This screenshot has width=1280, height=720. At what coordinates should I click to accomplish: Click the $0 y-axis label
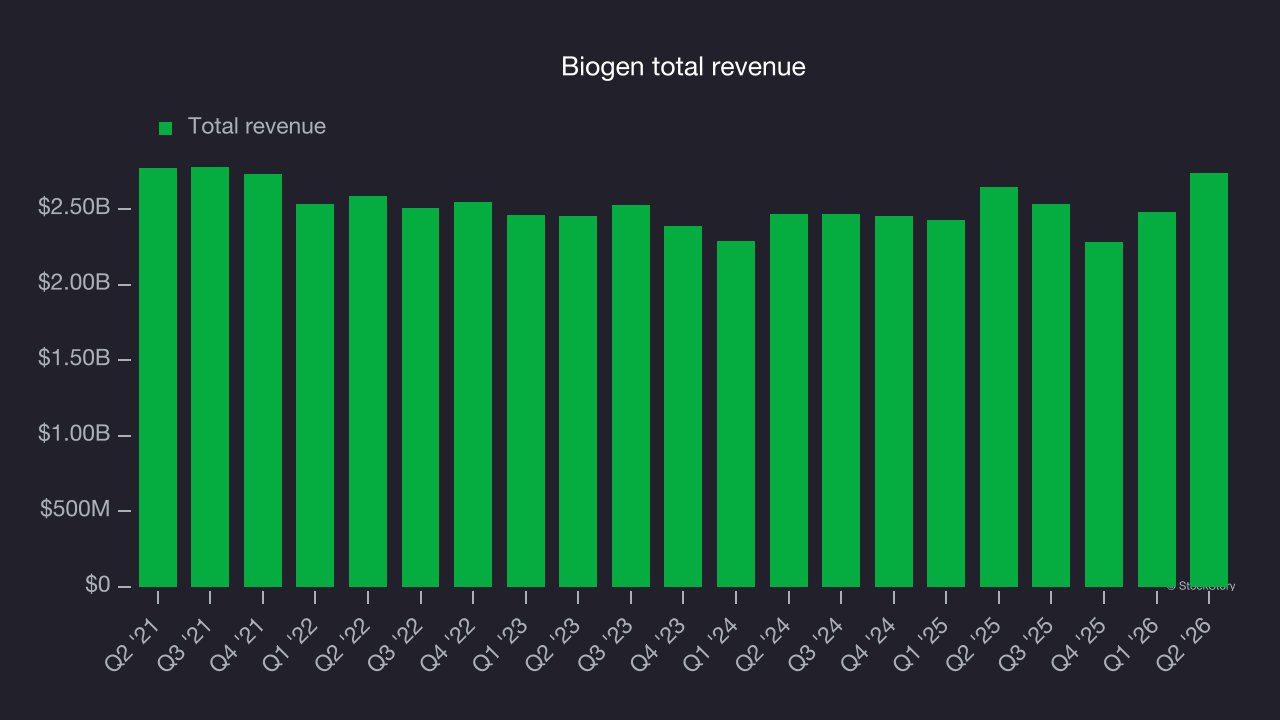pyautogui.click(x=97, y=585)
